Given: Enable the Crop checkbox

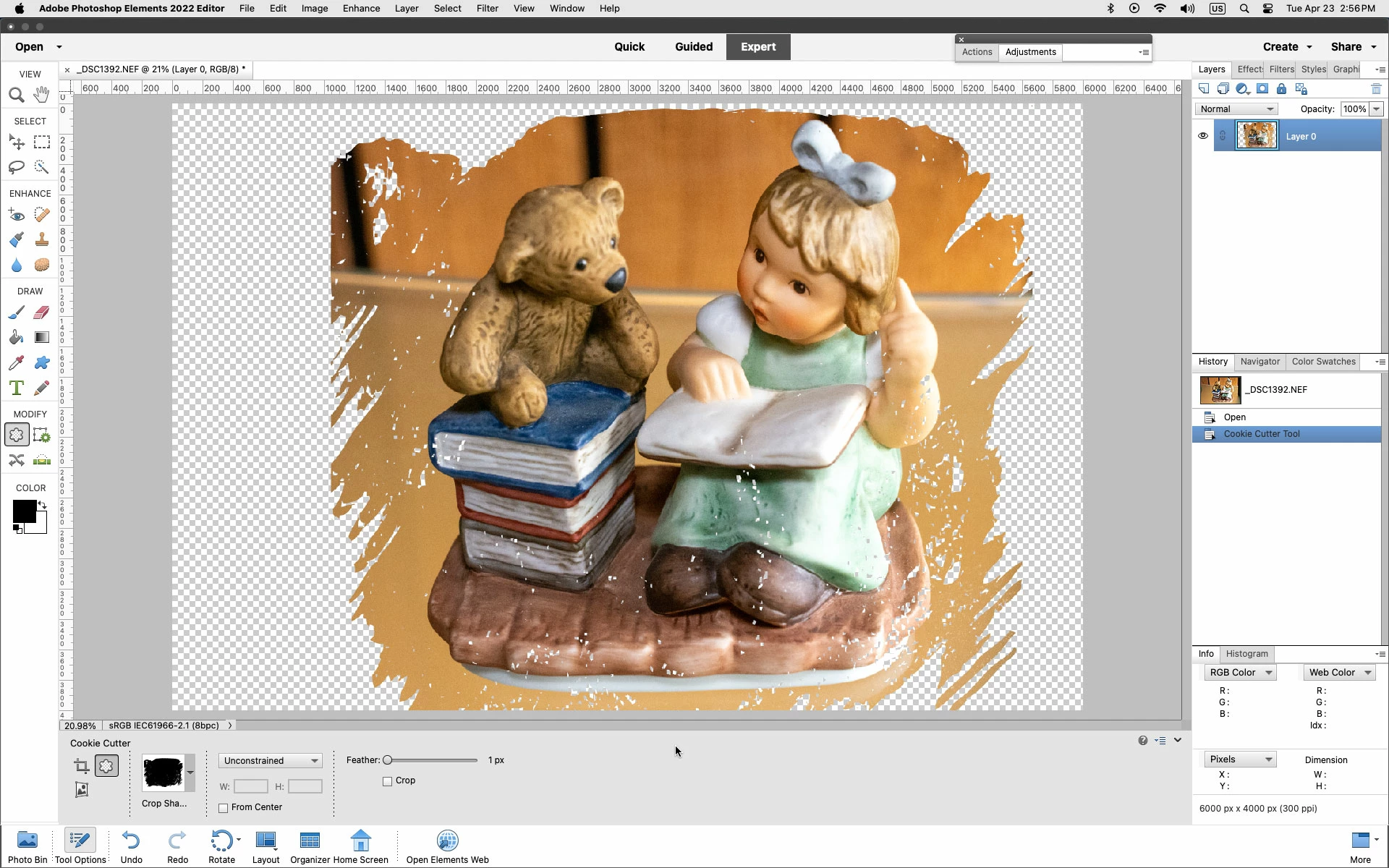Looking at the screenshot, I should coord(388,781).
